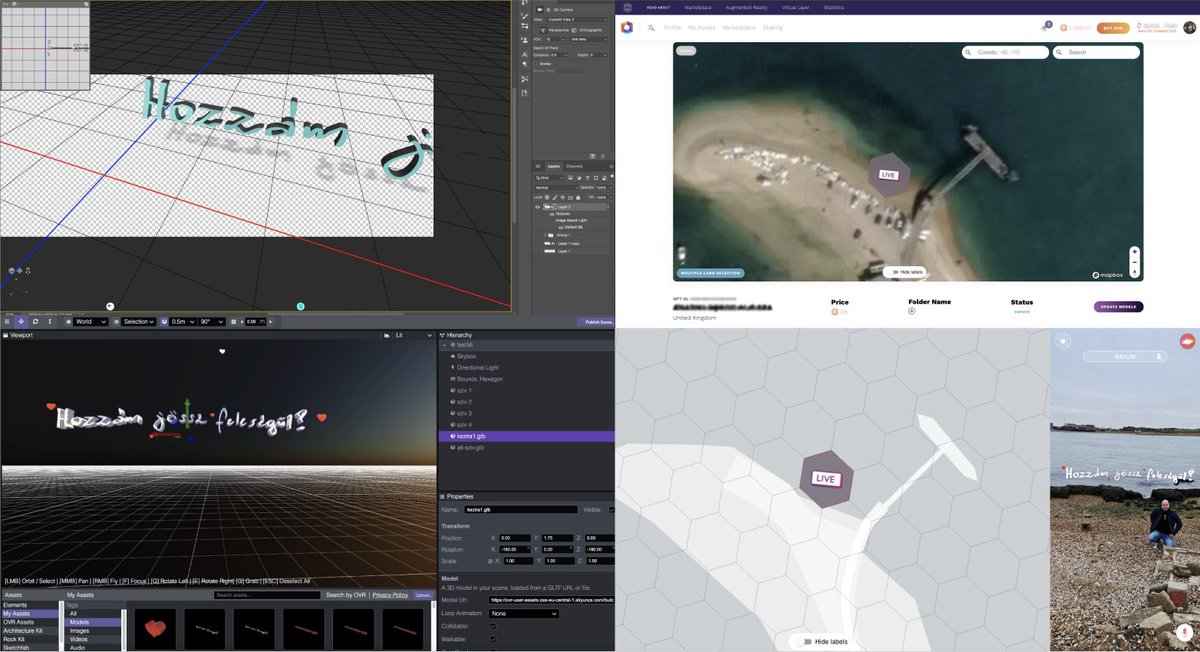
Task: Select Architecture Kit in Assets list
Action: click(x=30, y=631)
